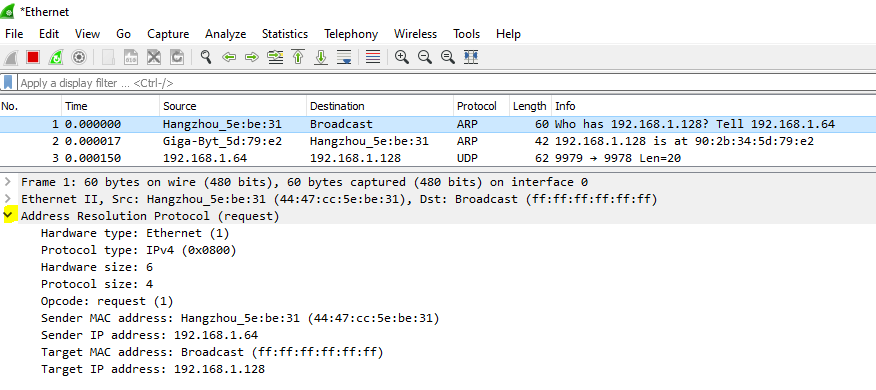Stop the running packet capture
This screenshot has height=390, width=876.
tap(33, 57)
